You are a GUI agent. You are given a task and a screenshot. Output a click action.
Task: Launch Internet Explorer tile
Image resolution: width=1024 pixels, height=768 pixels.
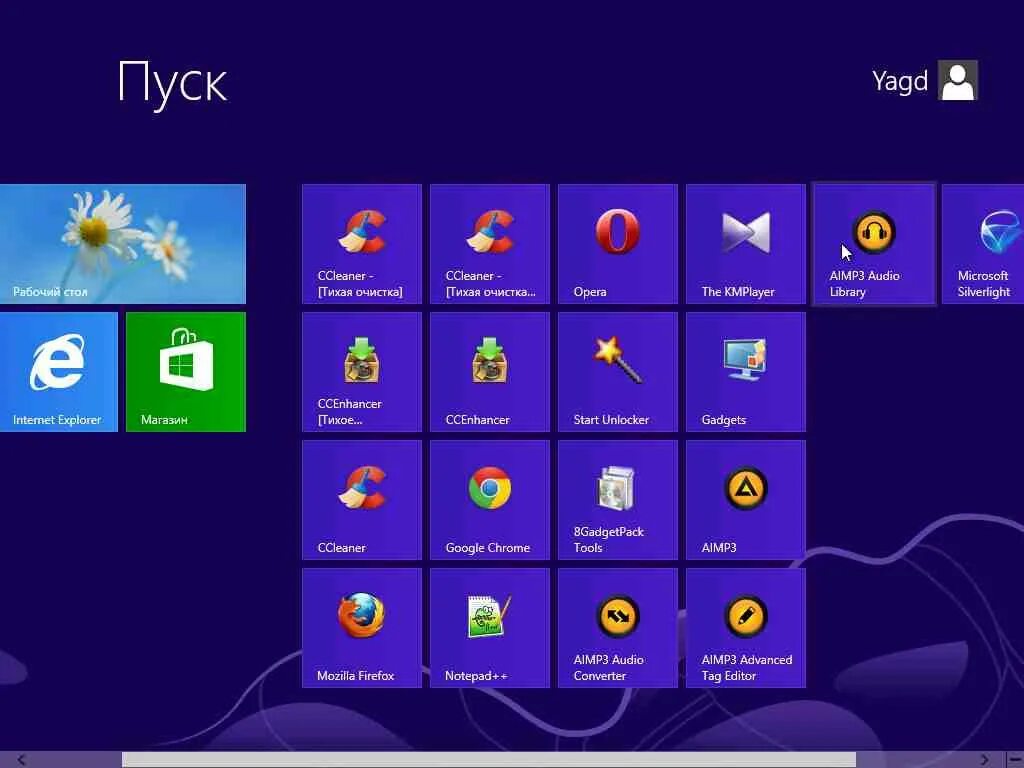[59, 372]
